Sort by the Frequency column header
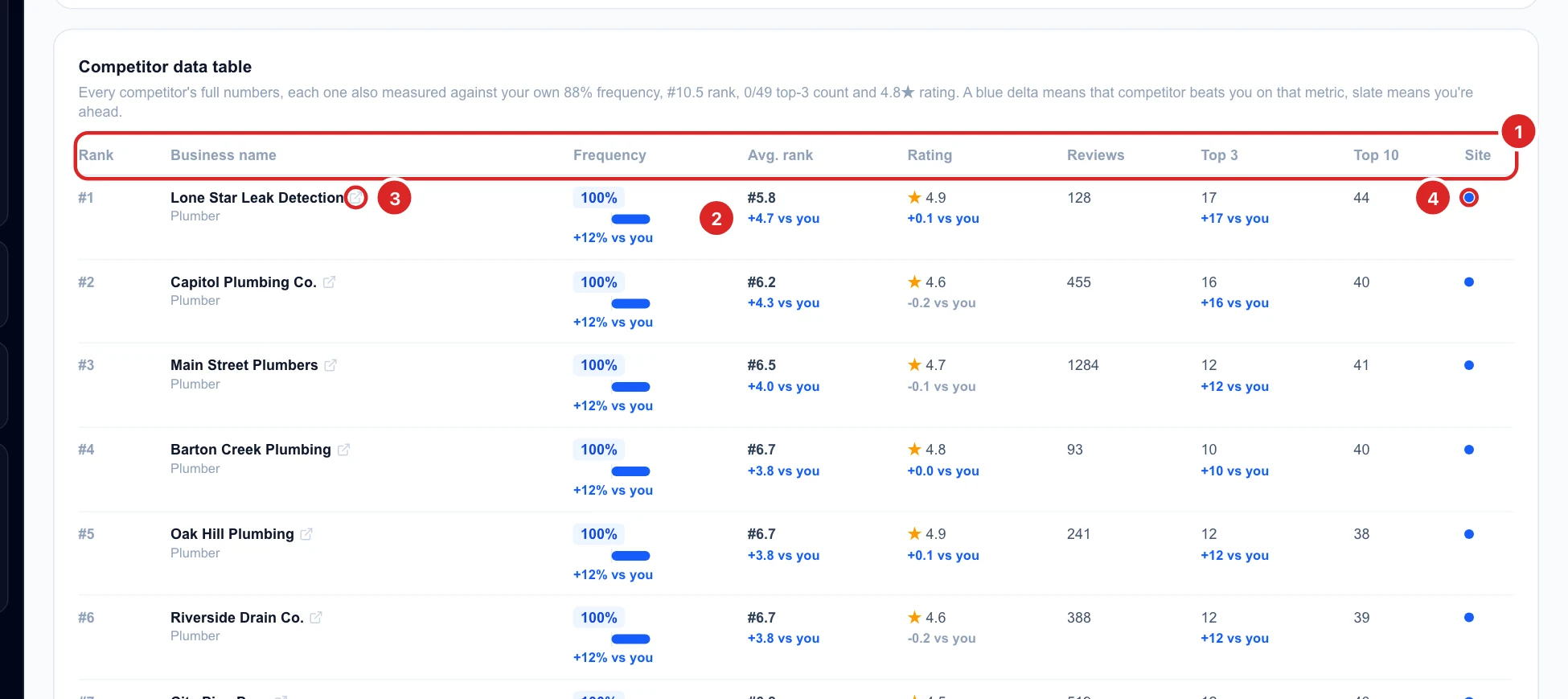1568x699 pixels. [610, 155]
